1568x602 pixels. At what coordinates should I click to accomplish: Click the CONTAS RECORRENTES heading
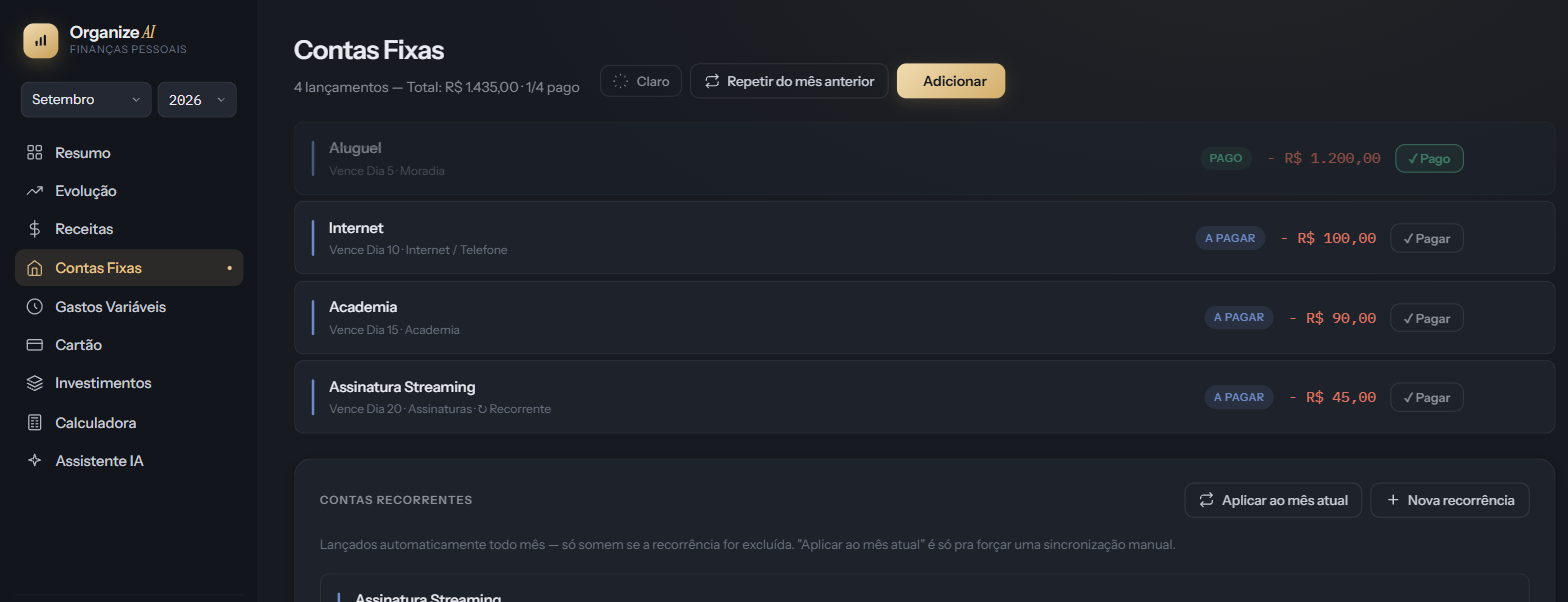[x=396, y=500]
